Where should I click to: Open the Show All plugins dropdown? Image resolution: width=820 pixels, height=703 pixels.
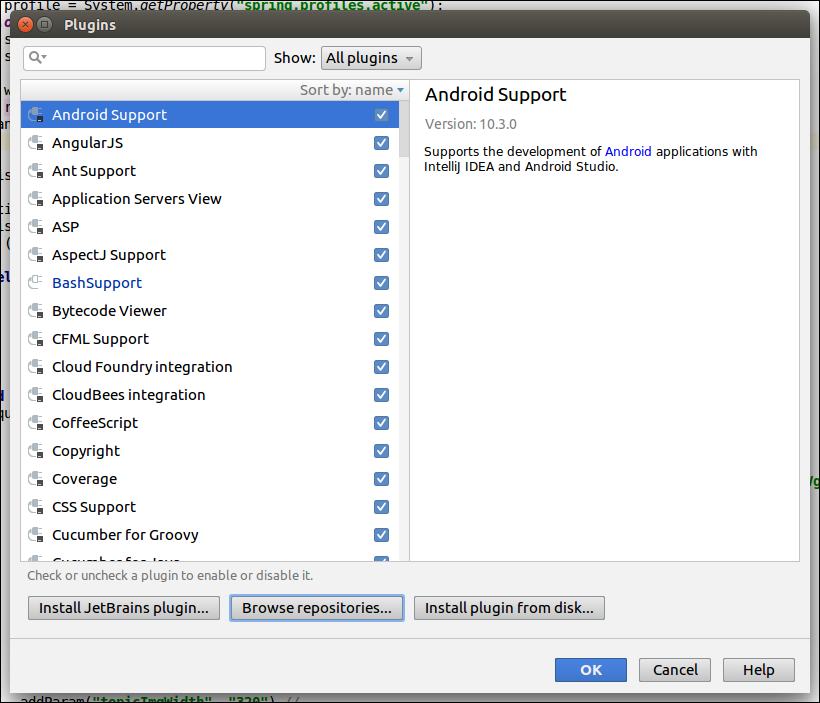click(371, 58)
